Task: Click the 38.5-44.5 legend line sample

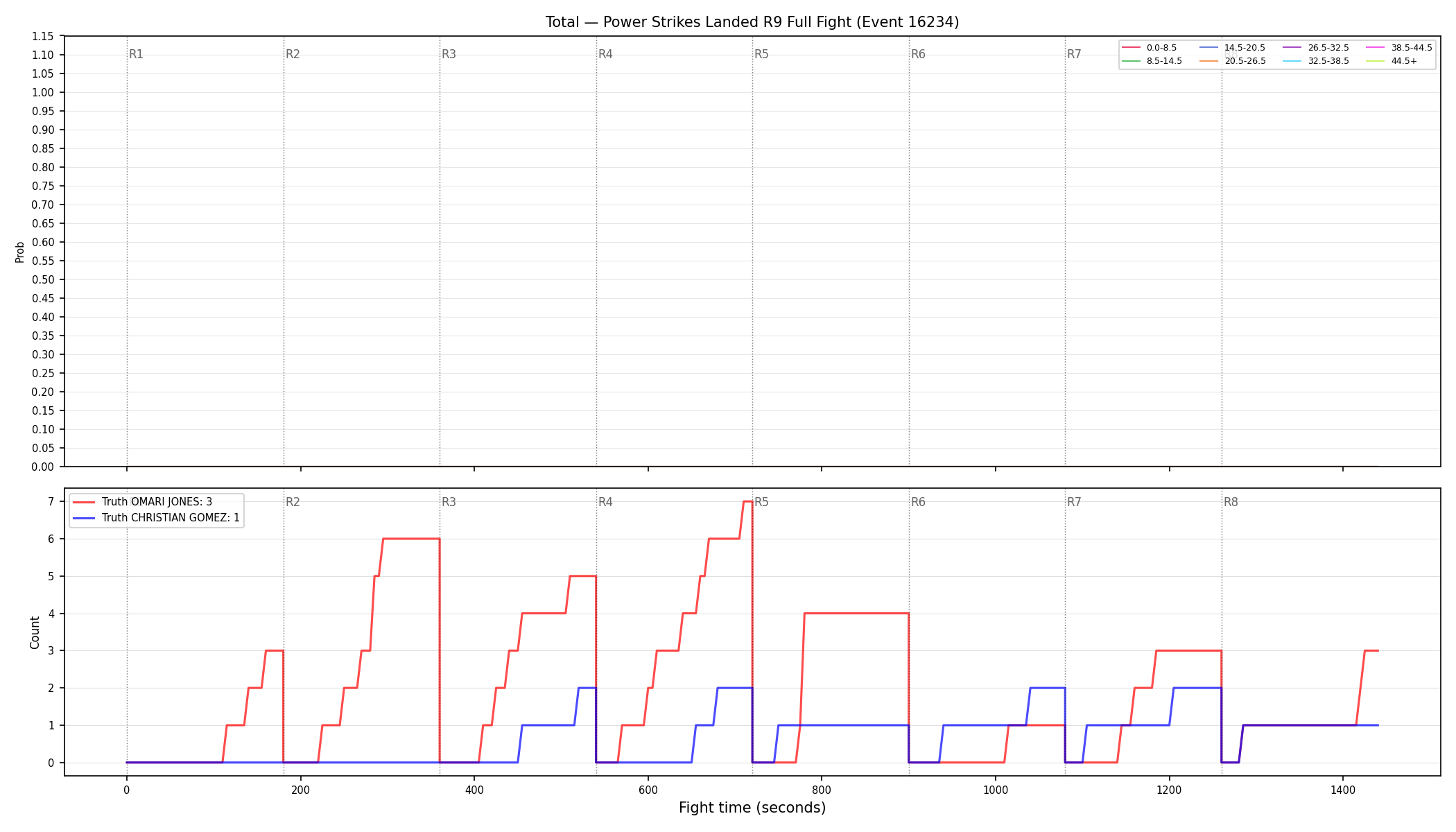Action: (x=1376, y=48)
